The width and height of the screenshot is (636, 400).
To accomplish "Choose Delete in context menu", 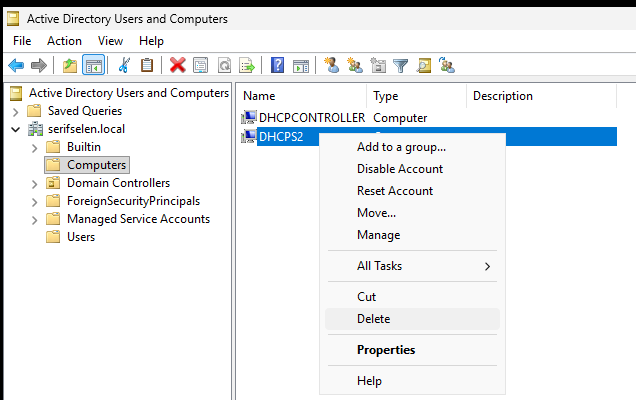I will pos(412,319).
